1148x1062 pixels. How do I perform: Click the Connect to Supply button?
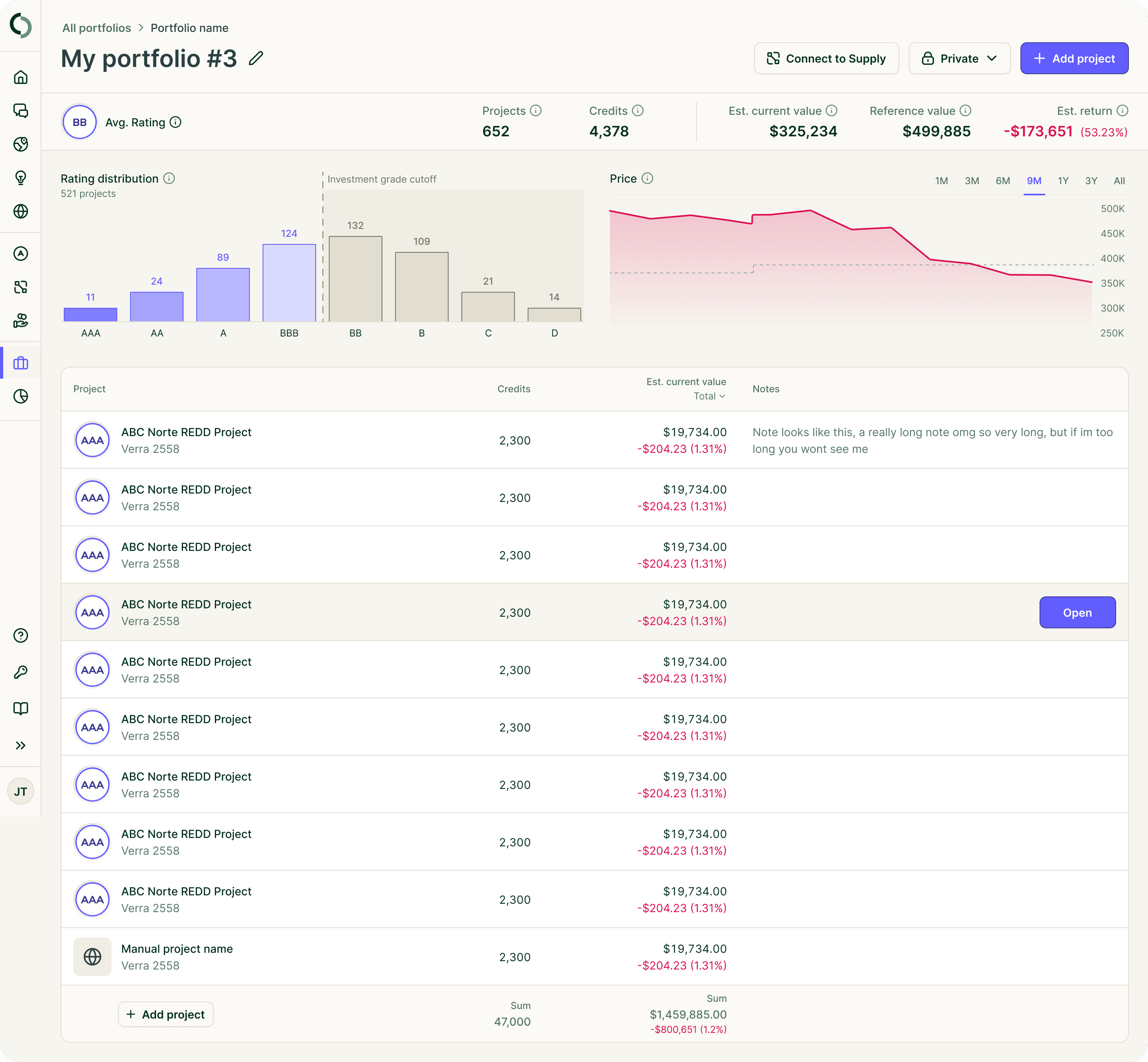pos(826,59)
